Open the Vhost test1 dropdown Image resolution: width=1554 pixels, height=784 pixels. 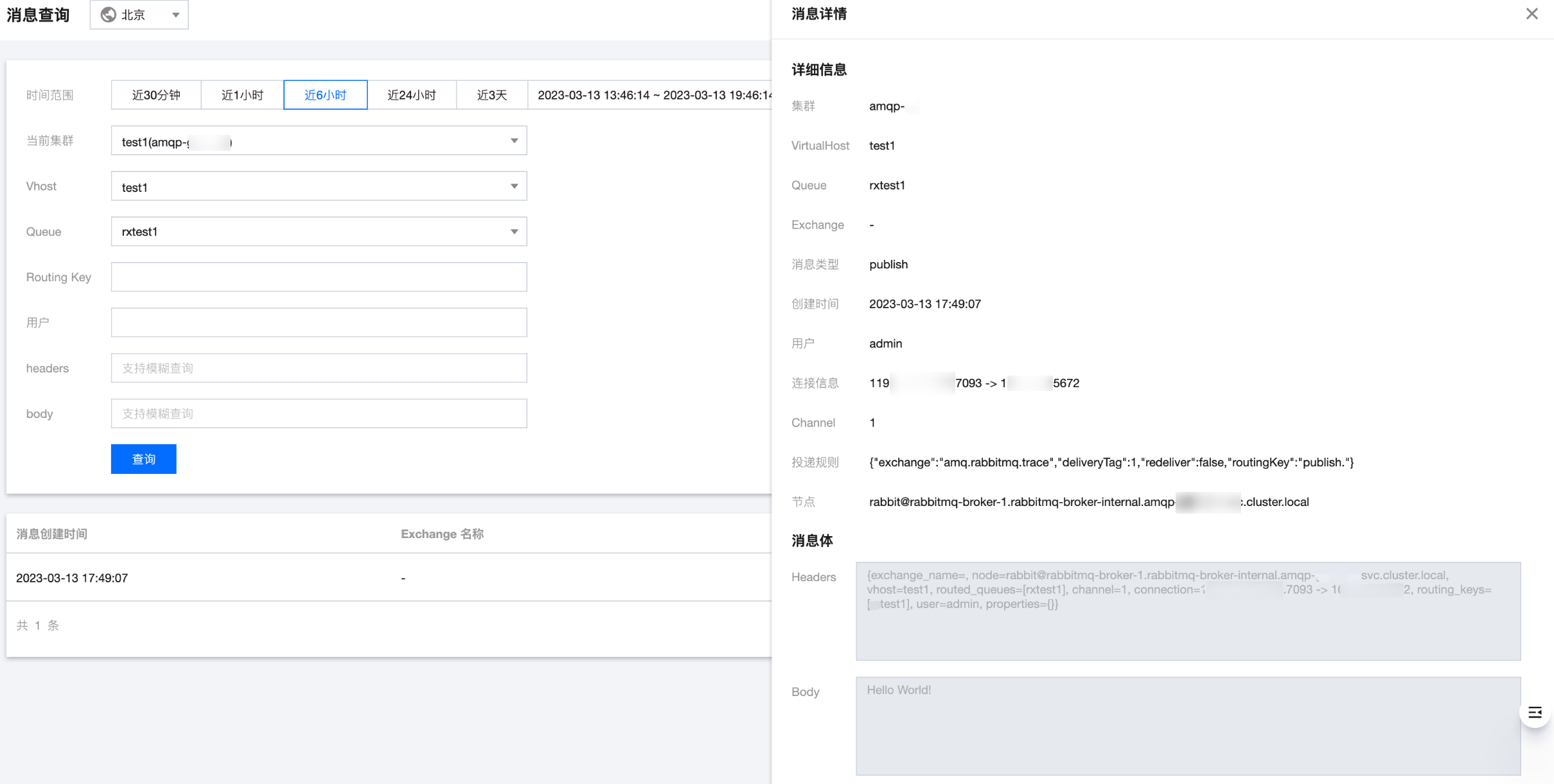[x=319, y=186]
